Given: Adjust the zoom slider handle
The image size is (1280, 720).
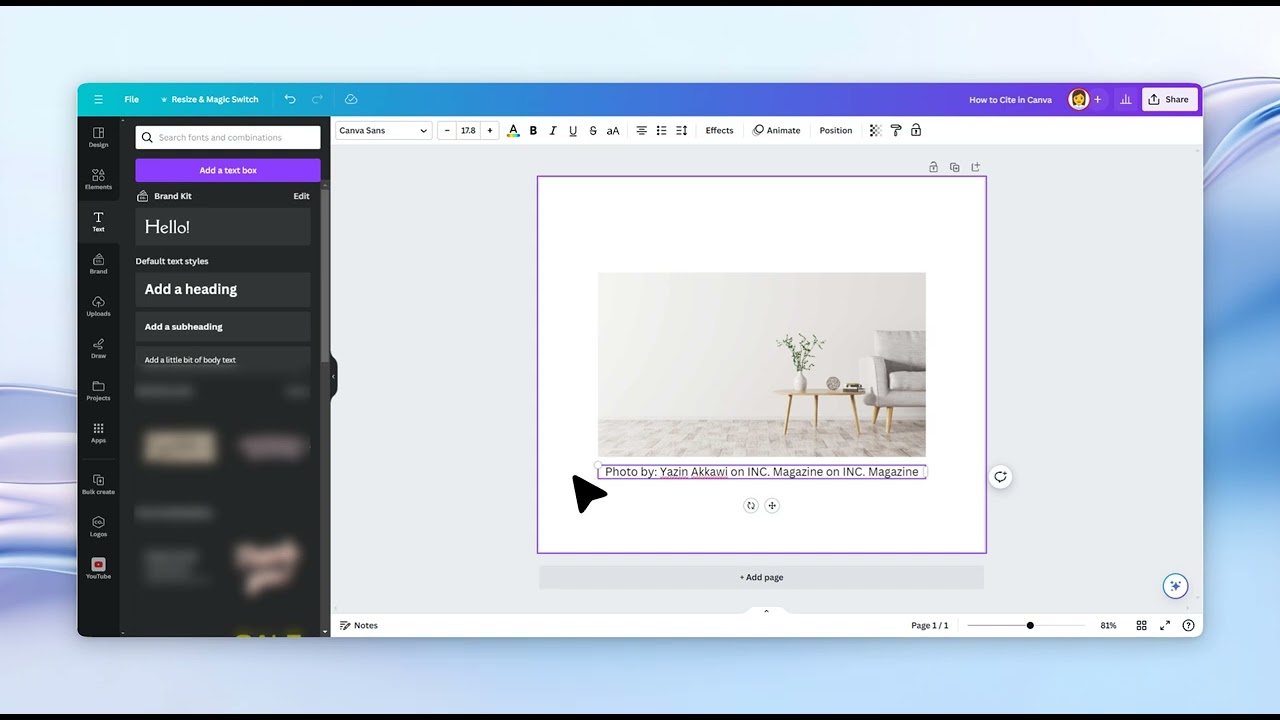Looking at the screenshot, I should (x=1030, y=625).
